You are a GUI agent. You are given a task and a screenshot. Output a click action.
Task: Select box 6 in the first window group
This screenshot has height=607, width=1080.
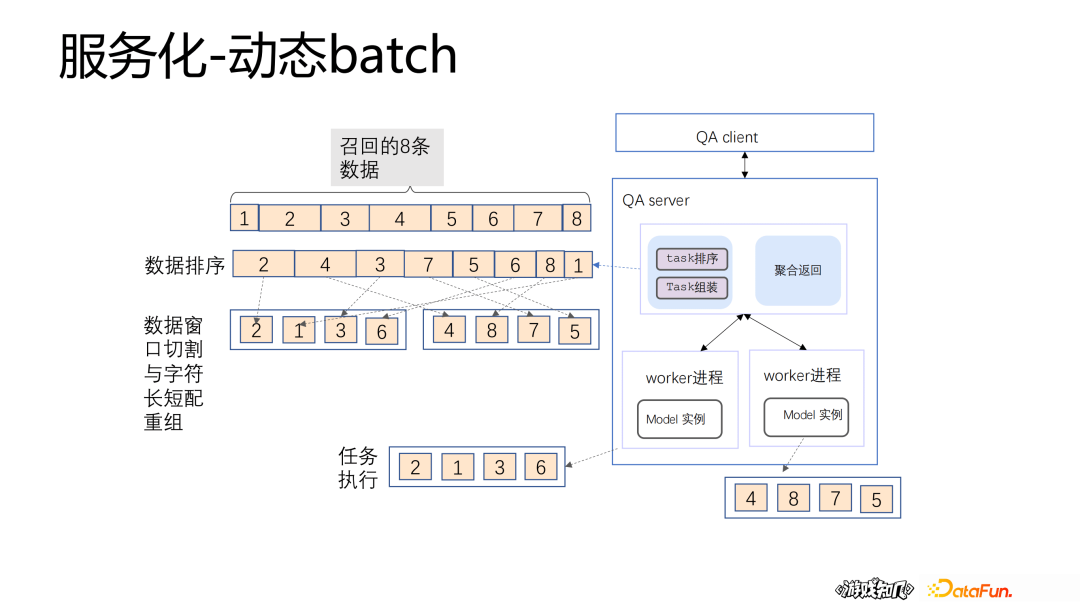click(x=382, y=331)
